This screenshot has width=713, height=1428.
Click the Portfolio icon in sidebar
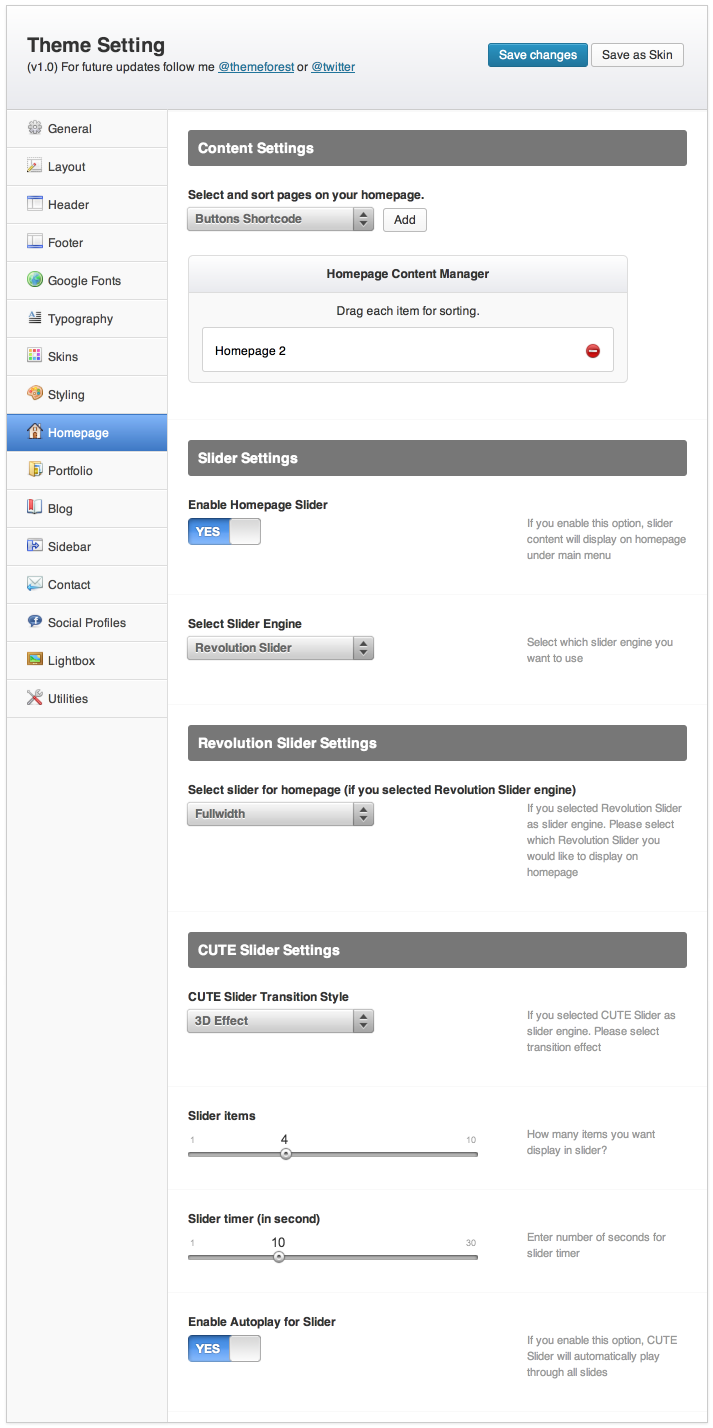point(35,470)
